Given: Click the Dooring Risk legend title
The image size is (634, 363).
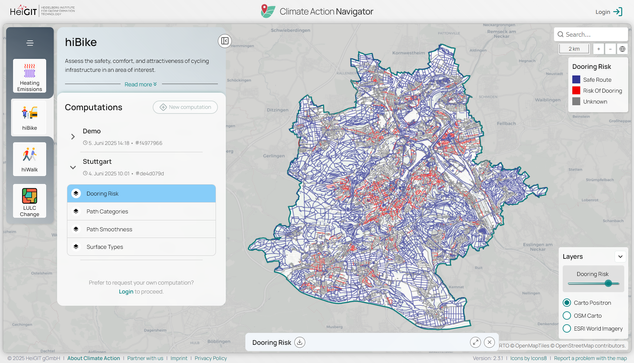Looking at the screenshot, I should 592,67.
